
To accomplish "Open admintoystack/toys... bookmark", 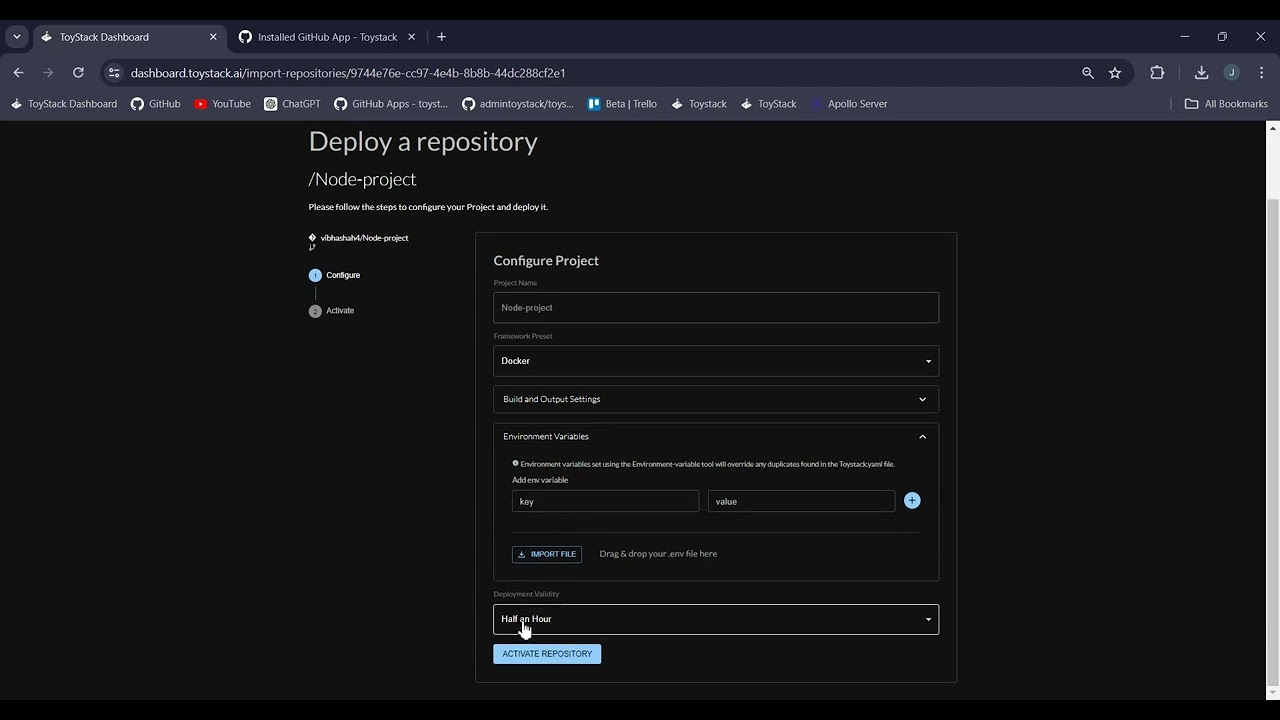I will click(518, 104).
